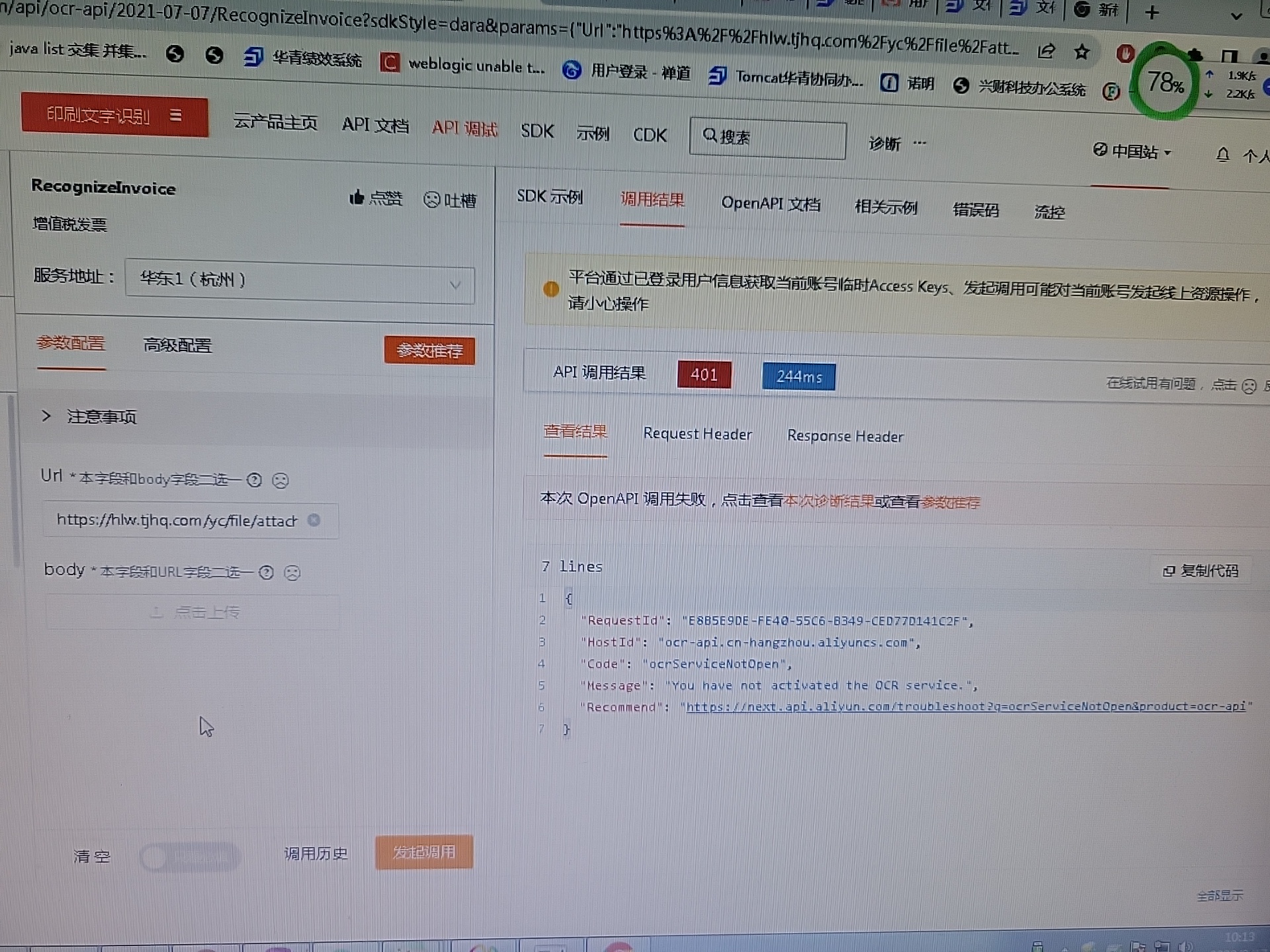Switch to the 调用结果 tab
Screen dimensions: 1270x952
(652, 200)
